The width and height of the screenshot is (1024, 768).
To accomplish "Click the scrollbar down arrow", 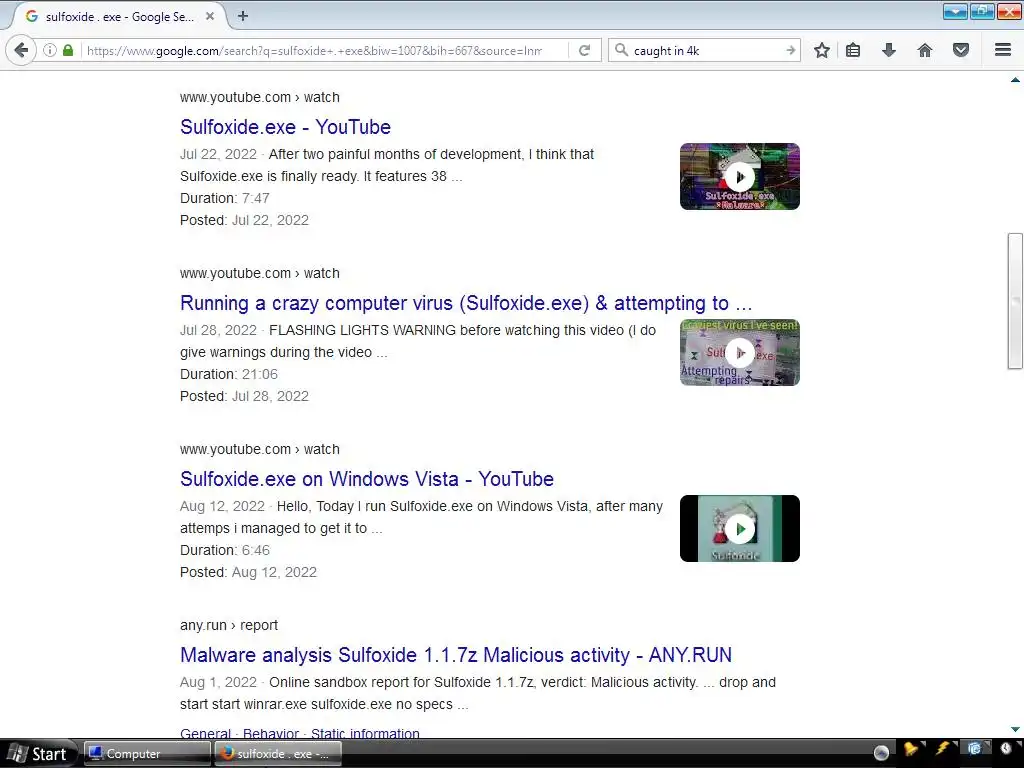I will [1015, 729].
